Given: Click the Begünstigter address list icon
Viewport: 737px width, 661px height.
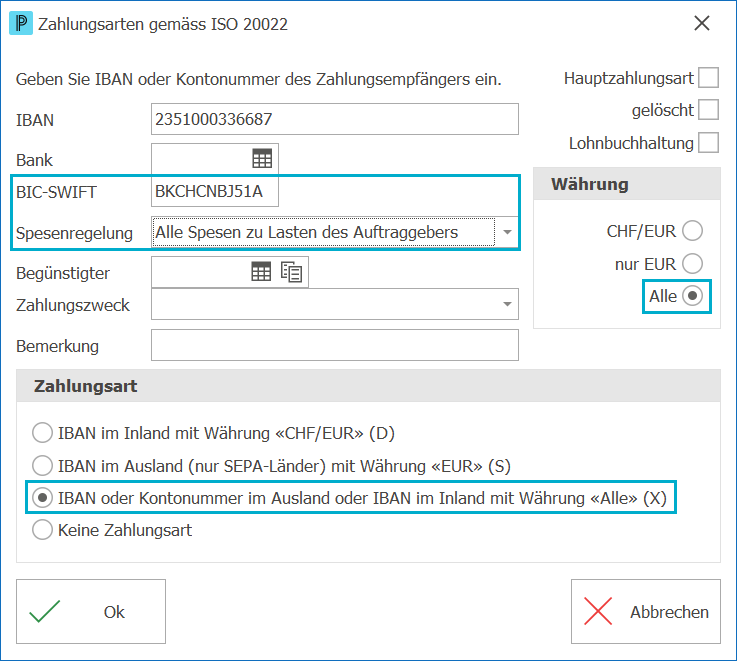Looking at the screenshot, I should click(291, 272).
